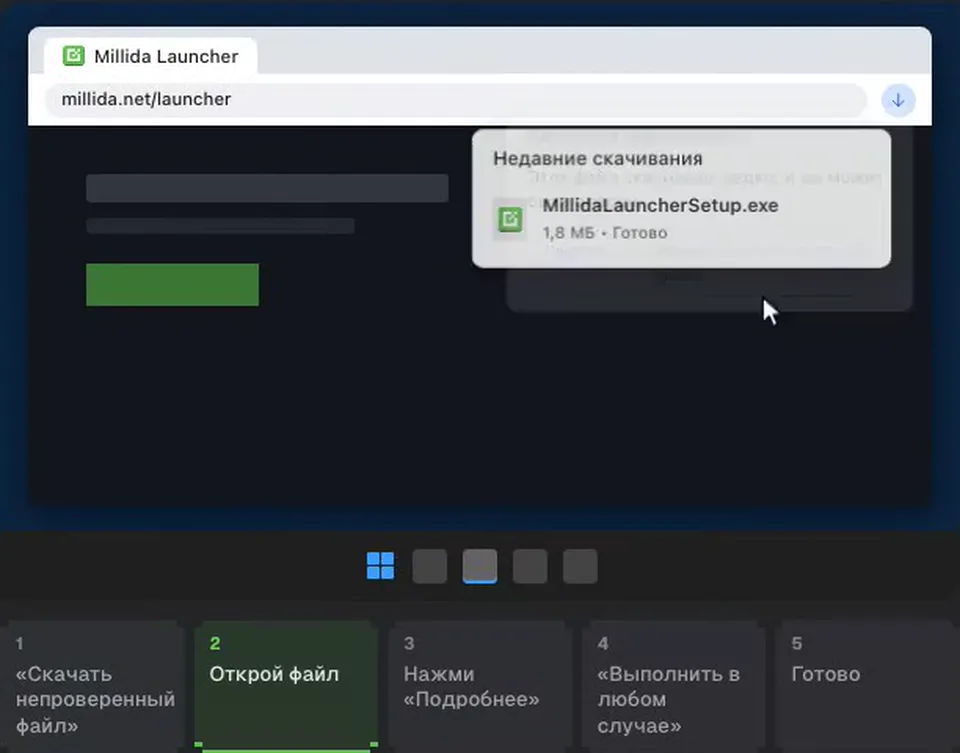The width and height of the screenshot is (960, 753).
Task: Click the green download button on page
Action: click(x=173, y=285)
